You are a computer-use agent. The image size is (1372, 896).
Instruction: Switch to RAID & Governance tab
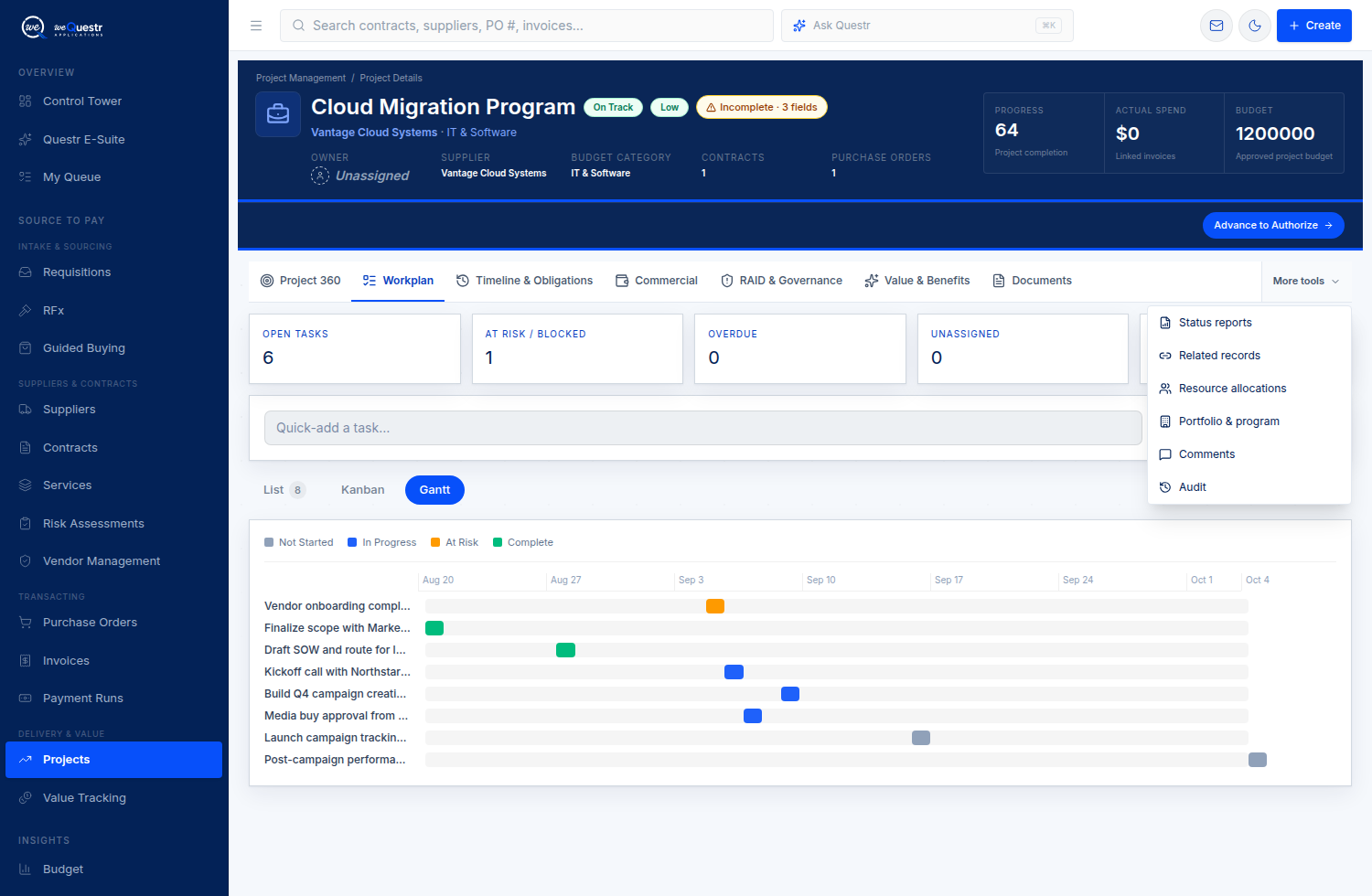[781, 281]
